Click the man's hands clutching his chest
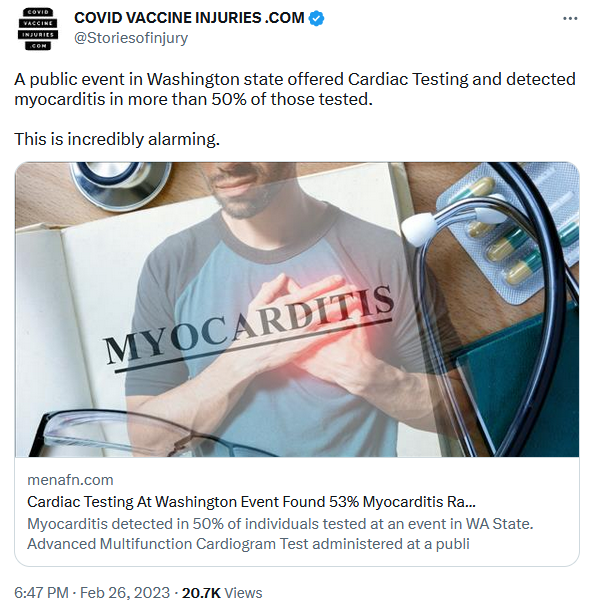 pos(312,332)
